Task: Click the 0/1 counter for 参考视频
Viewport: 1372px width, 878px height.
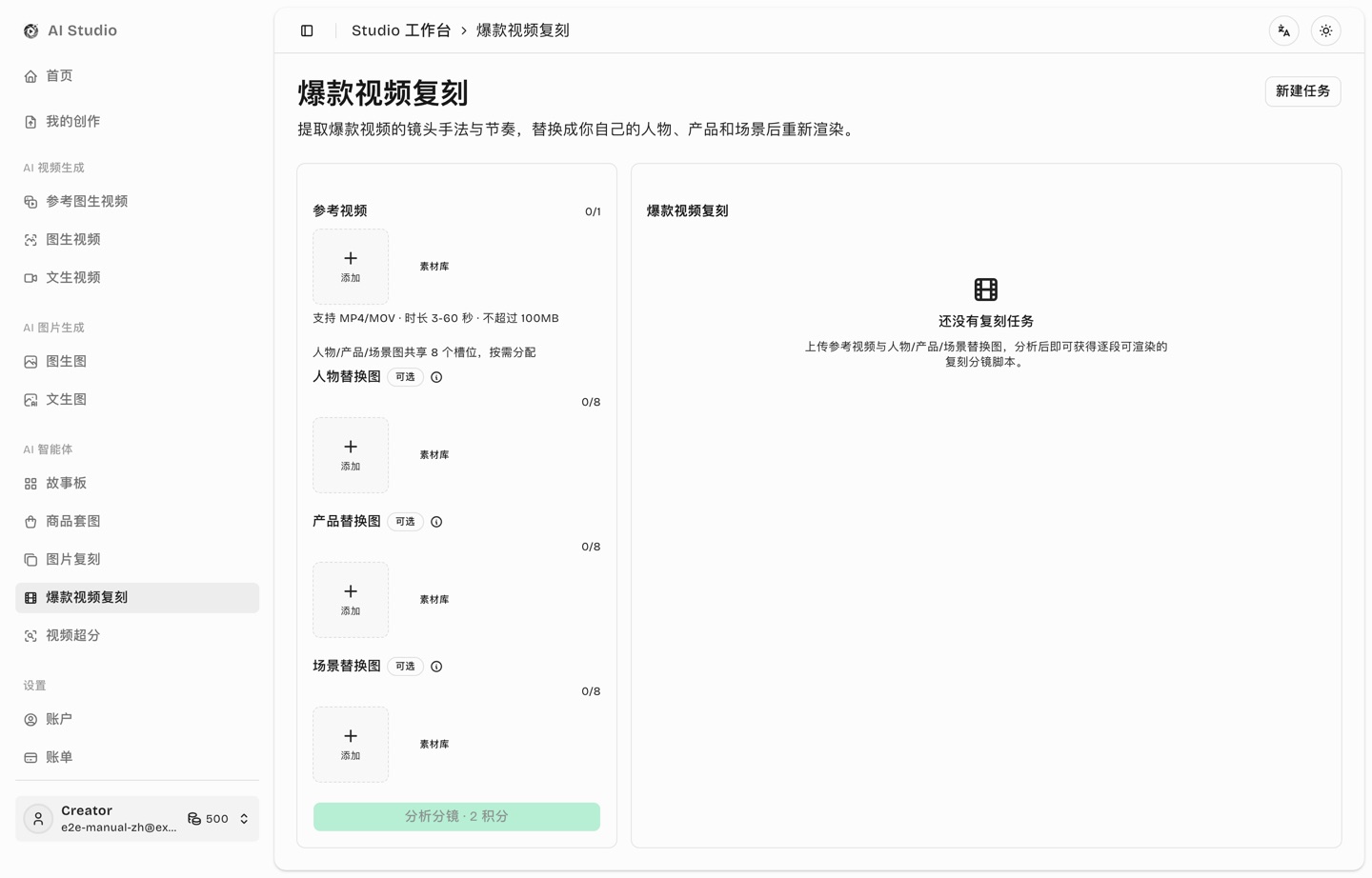Action: (x=593, y=211)
